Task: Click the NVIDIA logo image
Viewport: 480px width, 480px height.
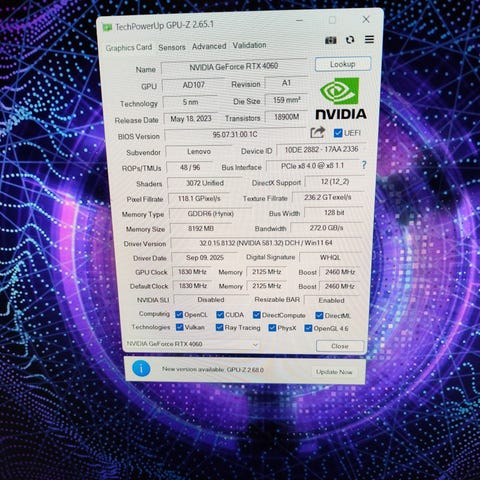Action: click(x=341, y=99)
